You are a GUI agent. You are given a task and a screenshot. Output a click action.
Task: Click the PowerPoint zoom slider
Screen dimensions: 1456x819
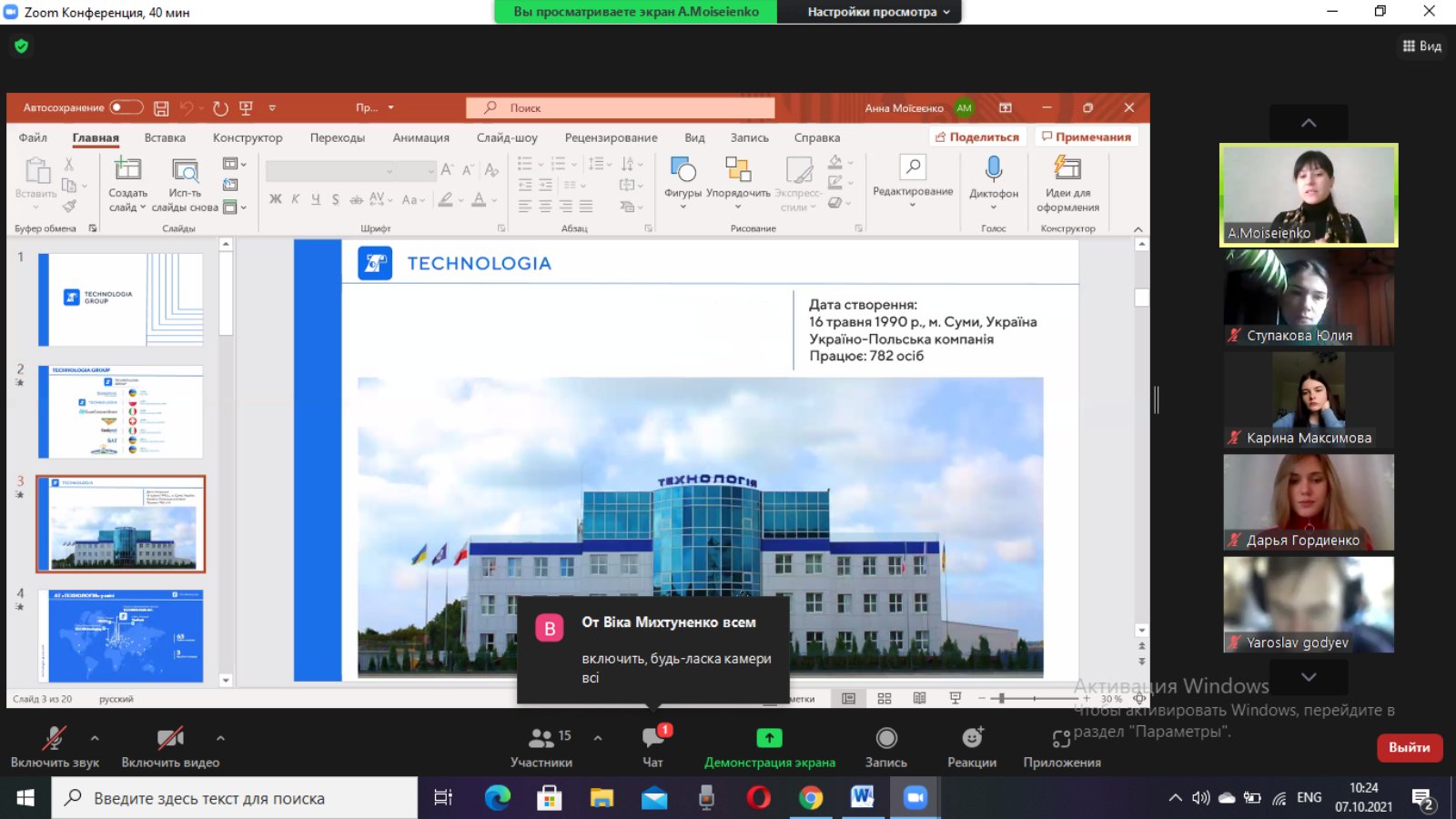click(1035, 698)
